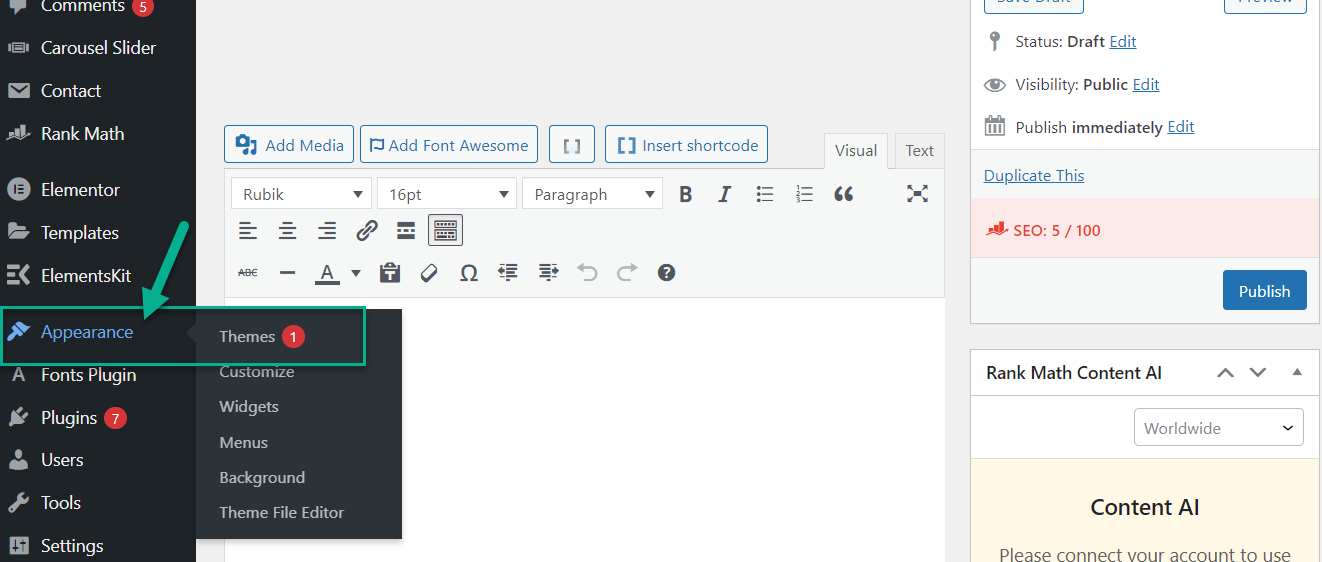This screenshot has width=1322, height=562.
Task: Click the Bold formatting icon
Action: (x=685, y=194)
